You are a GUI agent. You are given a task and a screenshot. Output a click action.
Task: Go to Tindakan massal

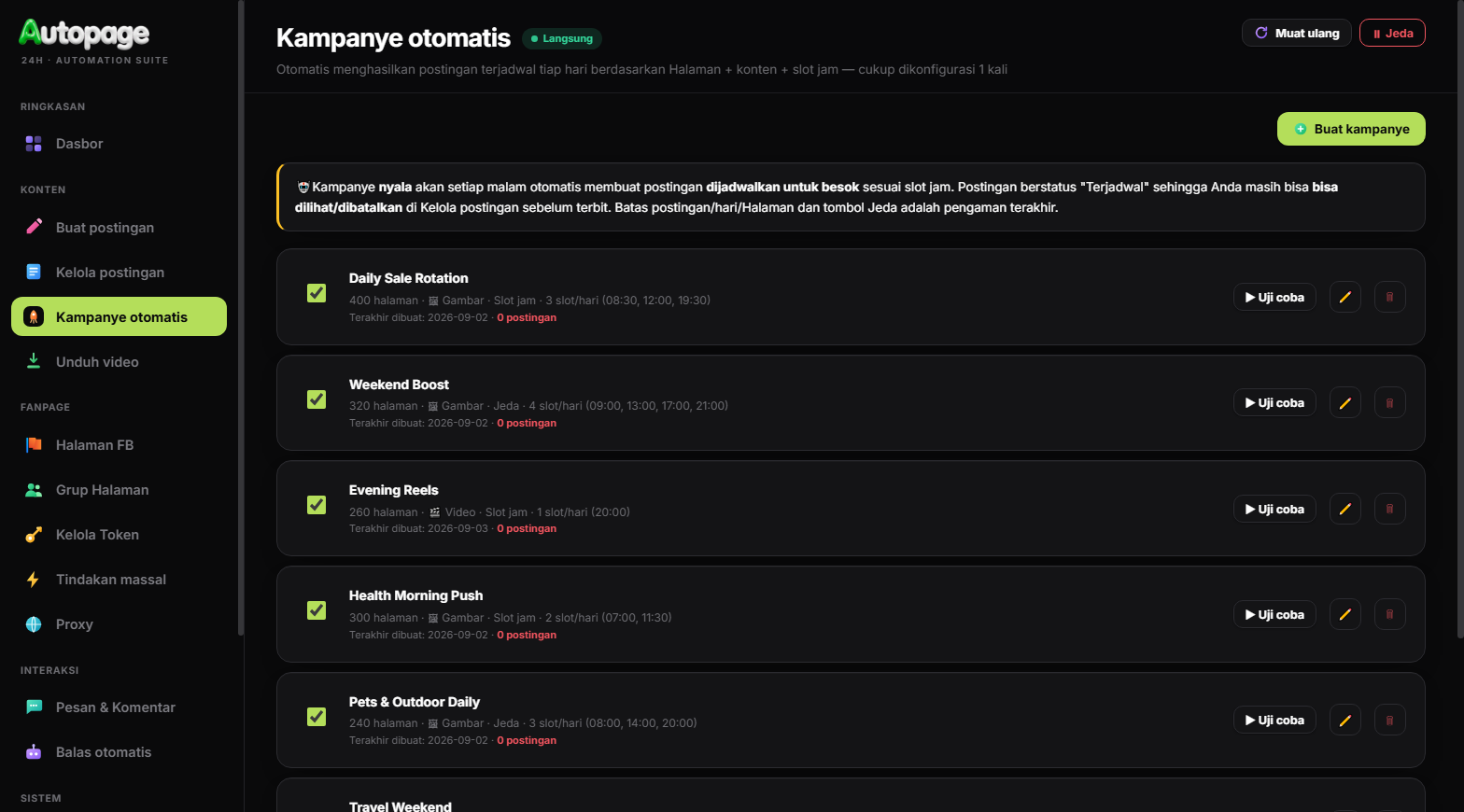(119, 580)
